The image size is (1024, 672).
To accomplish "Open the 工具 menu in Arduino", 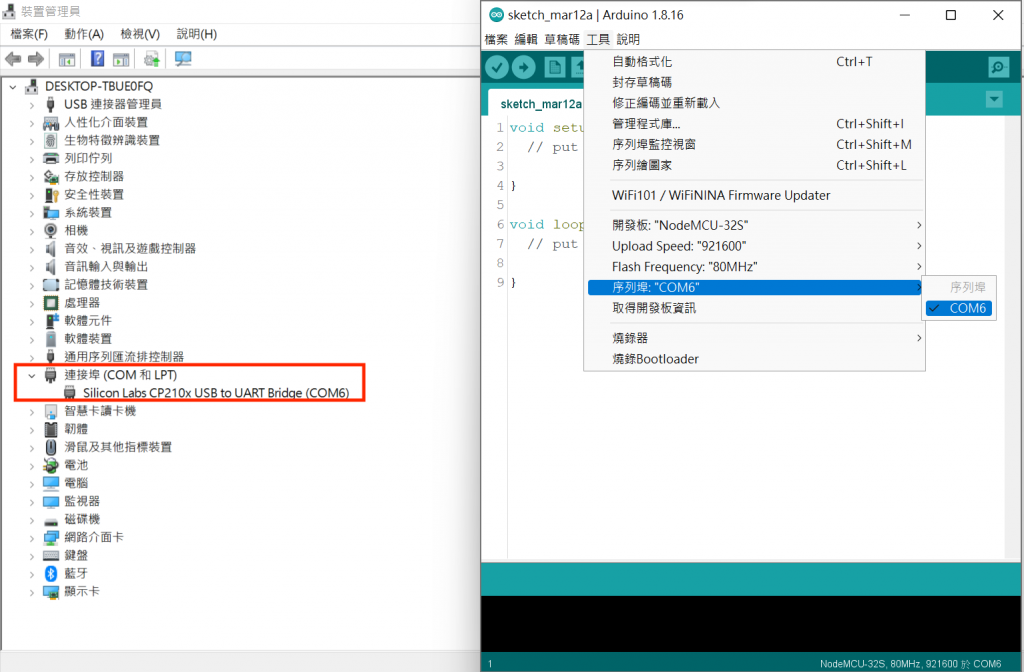I will 598,40.
